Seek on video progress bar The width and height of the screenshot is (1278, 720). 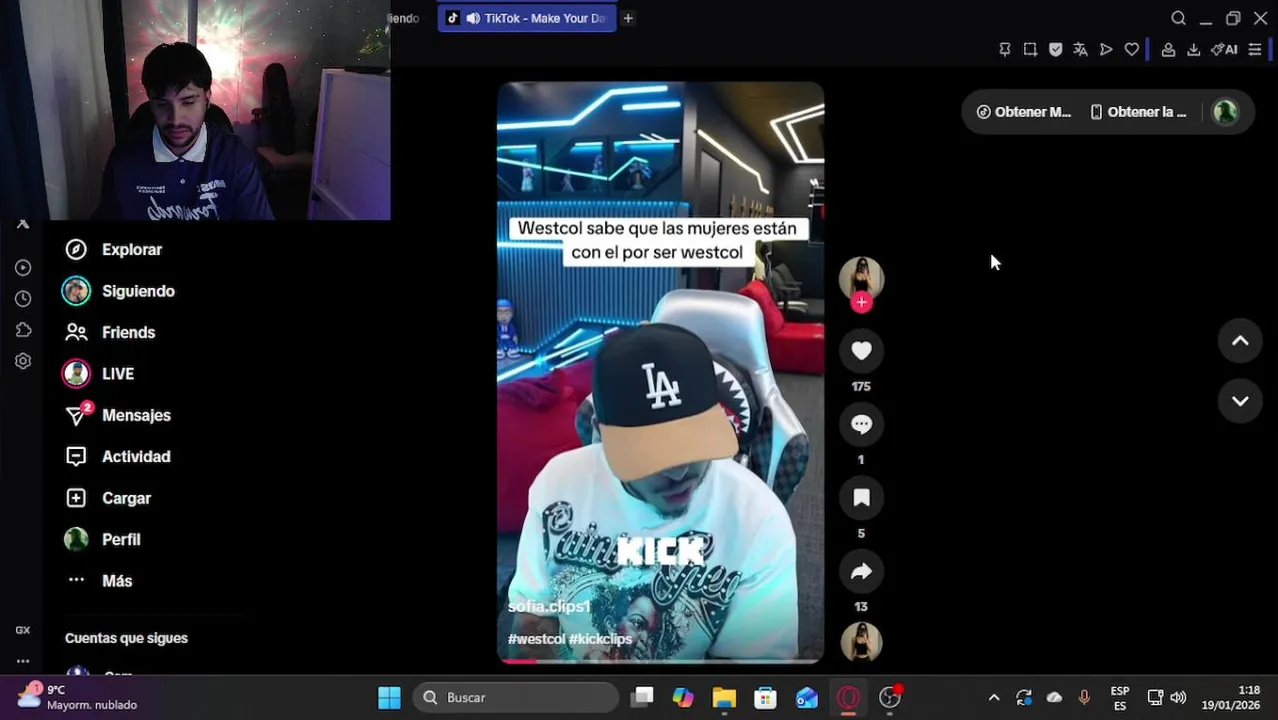click(x=660, y=661)
